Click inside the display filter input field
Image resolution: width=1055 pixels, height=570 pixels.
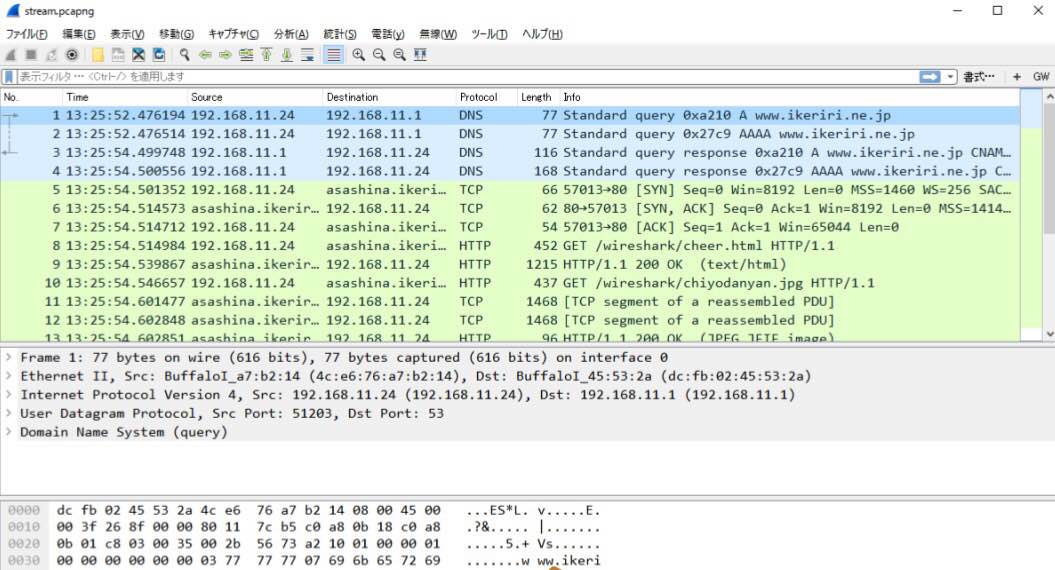467,77
